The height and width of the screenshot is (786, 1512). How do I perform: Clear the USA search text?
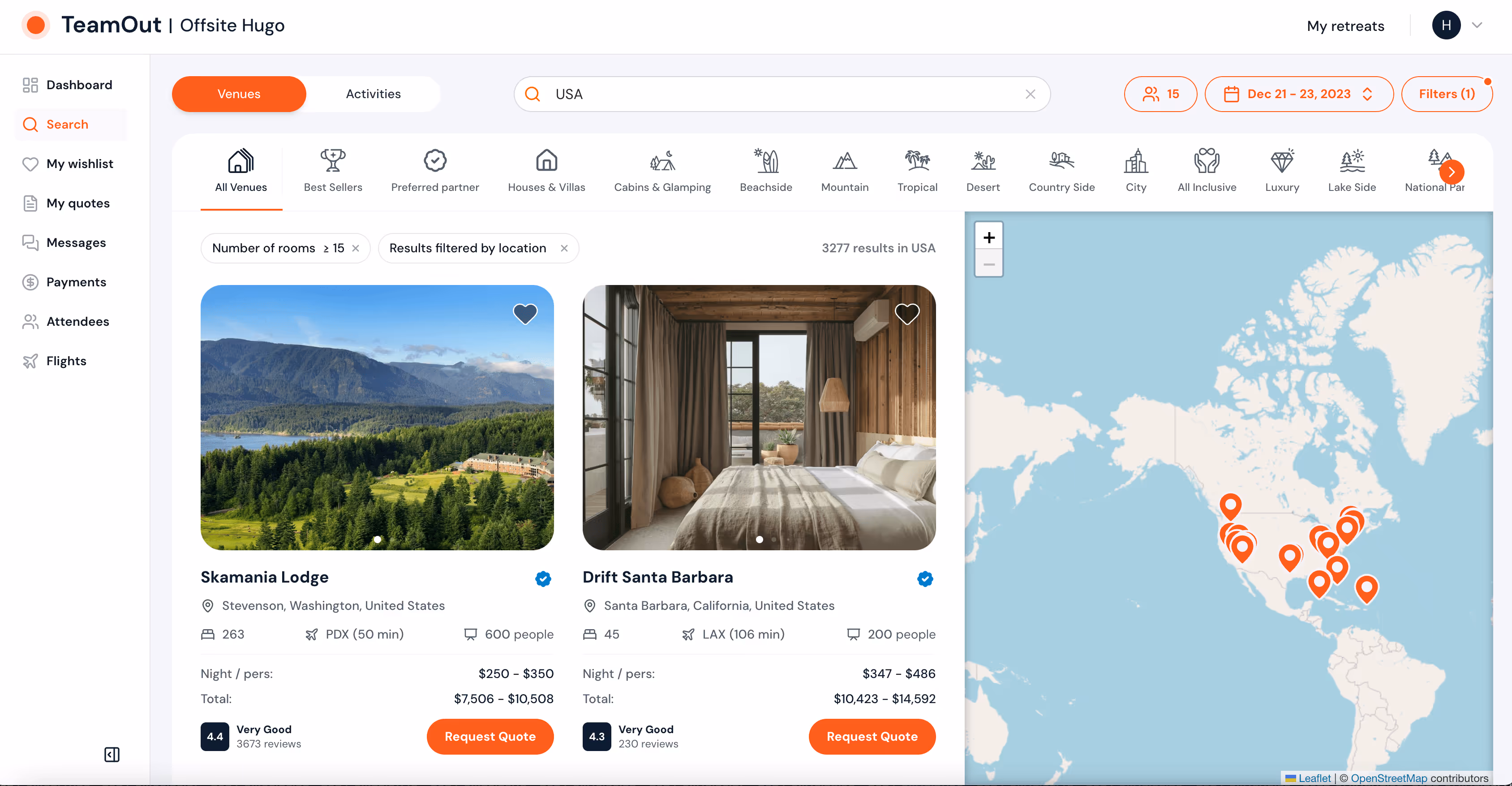[x=1030, y=94]
